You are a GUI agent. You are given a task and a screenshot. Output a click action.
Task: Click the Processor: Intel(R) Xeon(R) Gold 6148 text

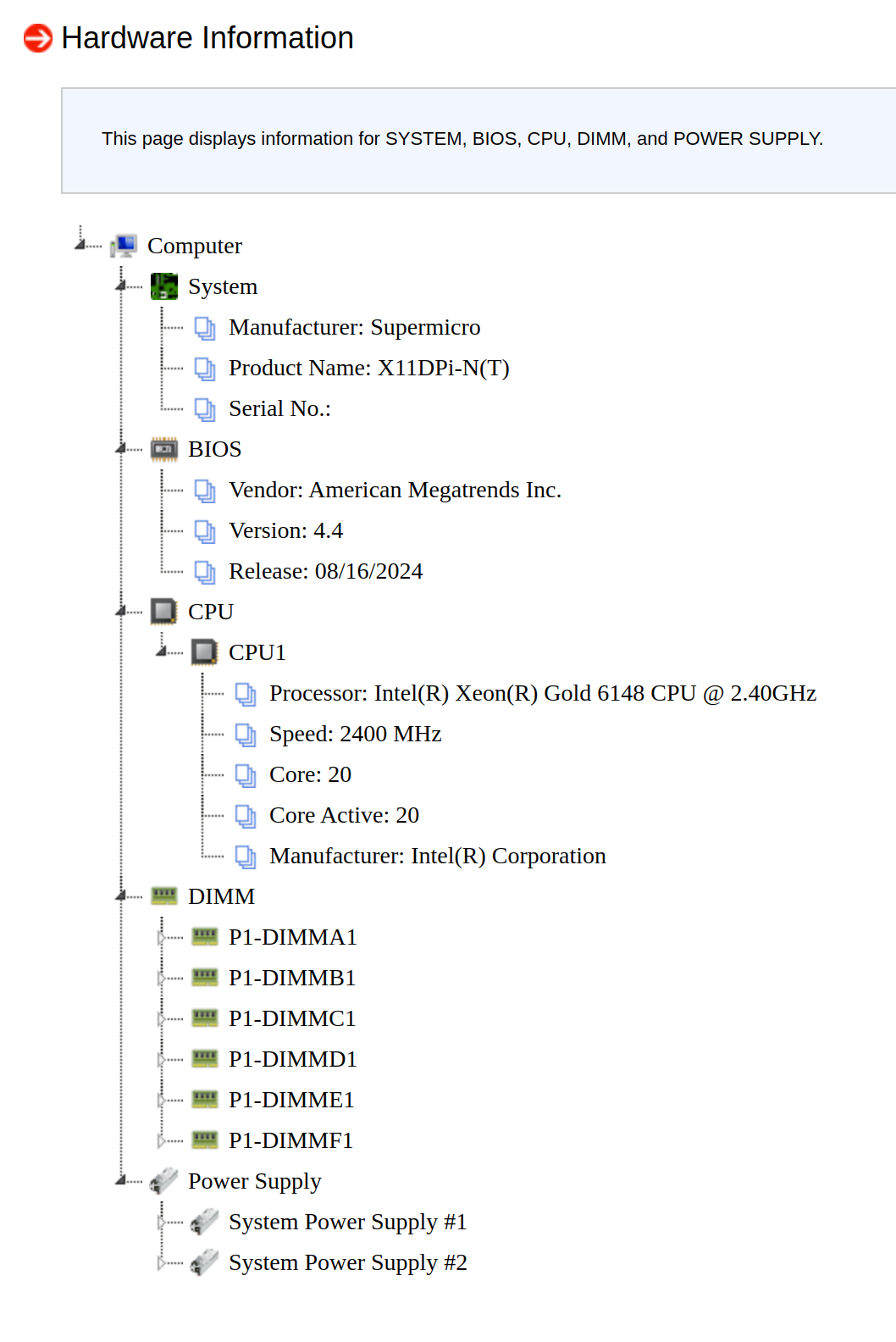(x=543, y=693)
